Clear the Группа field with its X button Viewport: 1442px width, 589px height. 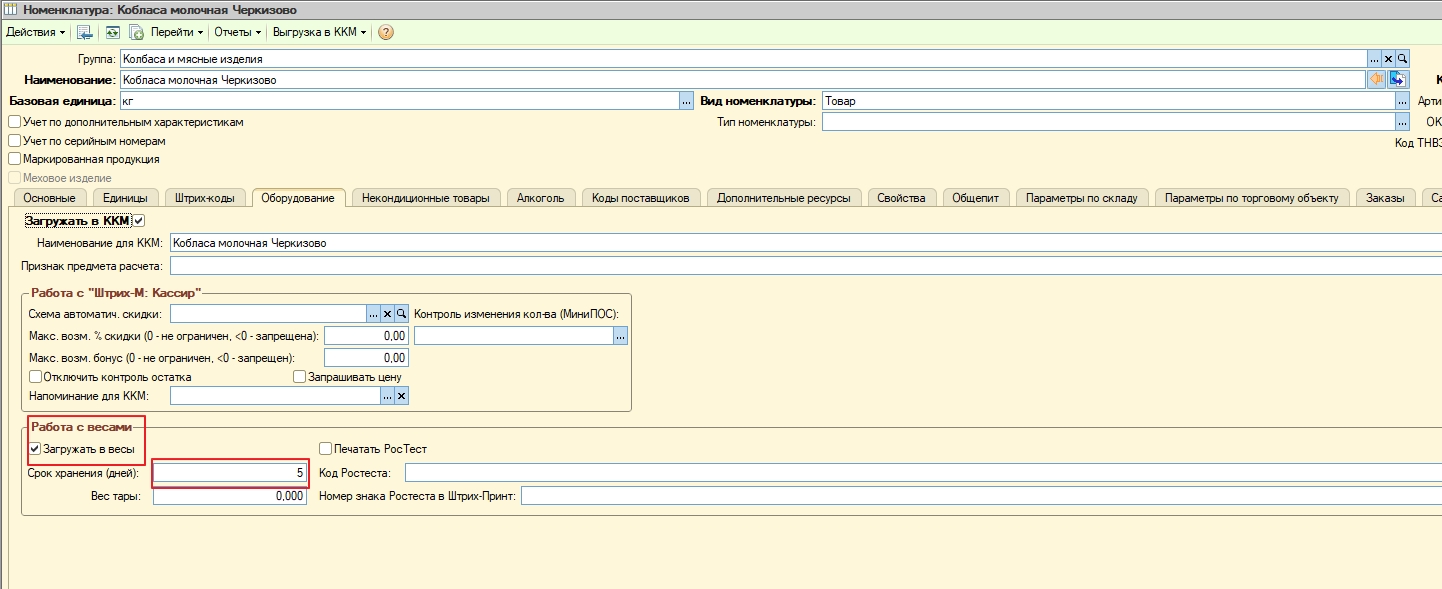tap(1388, 59)
